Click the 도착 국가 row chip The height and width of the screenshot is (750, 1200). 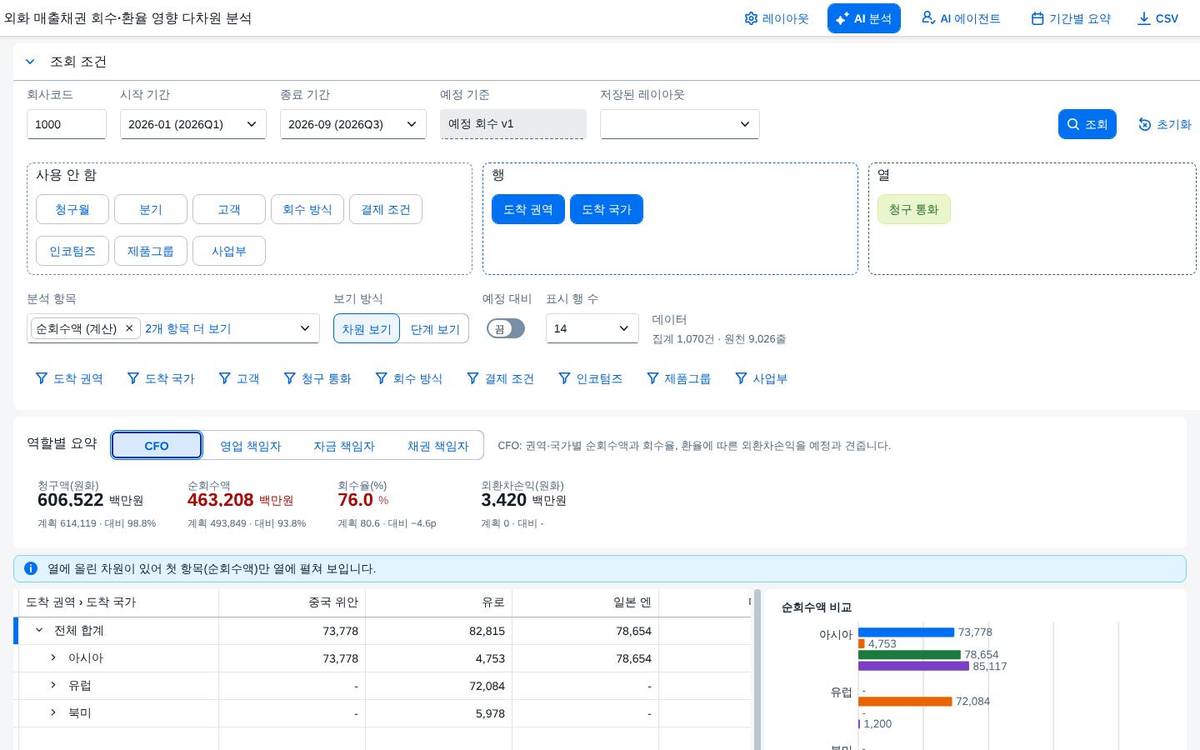point(606,209)
